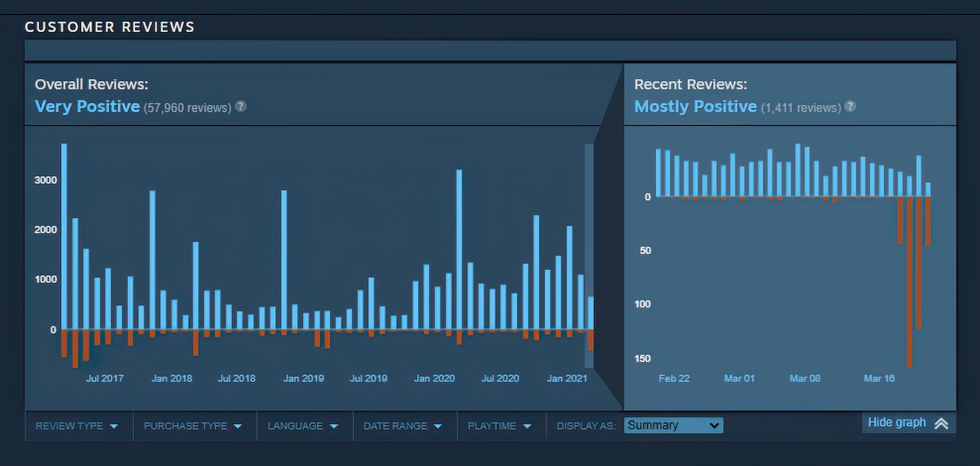Image resolution: width=980 pixels, height=466 pixels.
Task: Select the tallest first blue bar in overall graph
Action: (64, 237)
